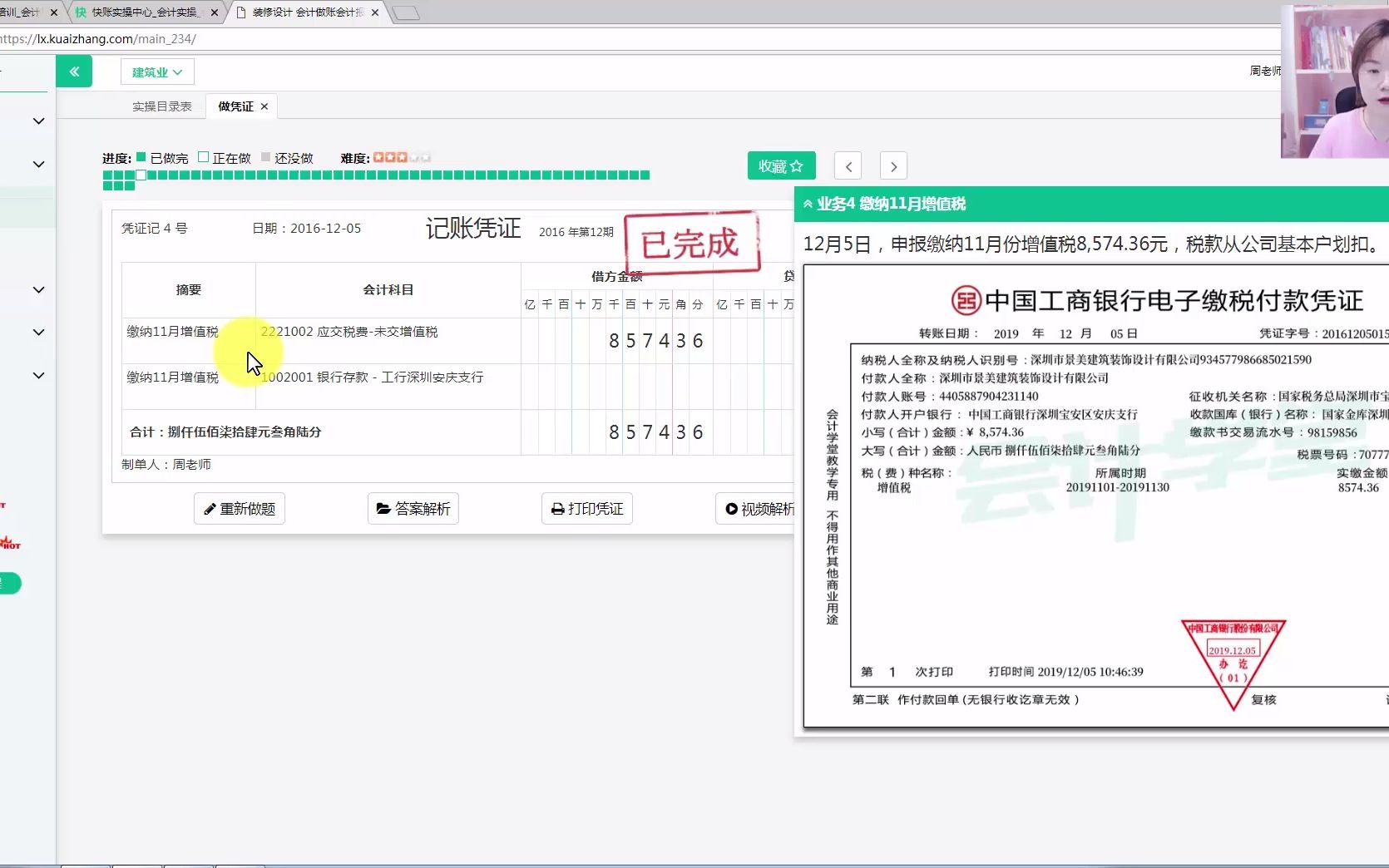The image size is (1389, 868).
Task: Click the 制单人：周老师 label
Action: click(166, 465)
